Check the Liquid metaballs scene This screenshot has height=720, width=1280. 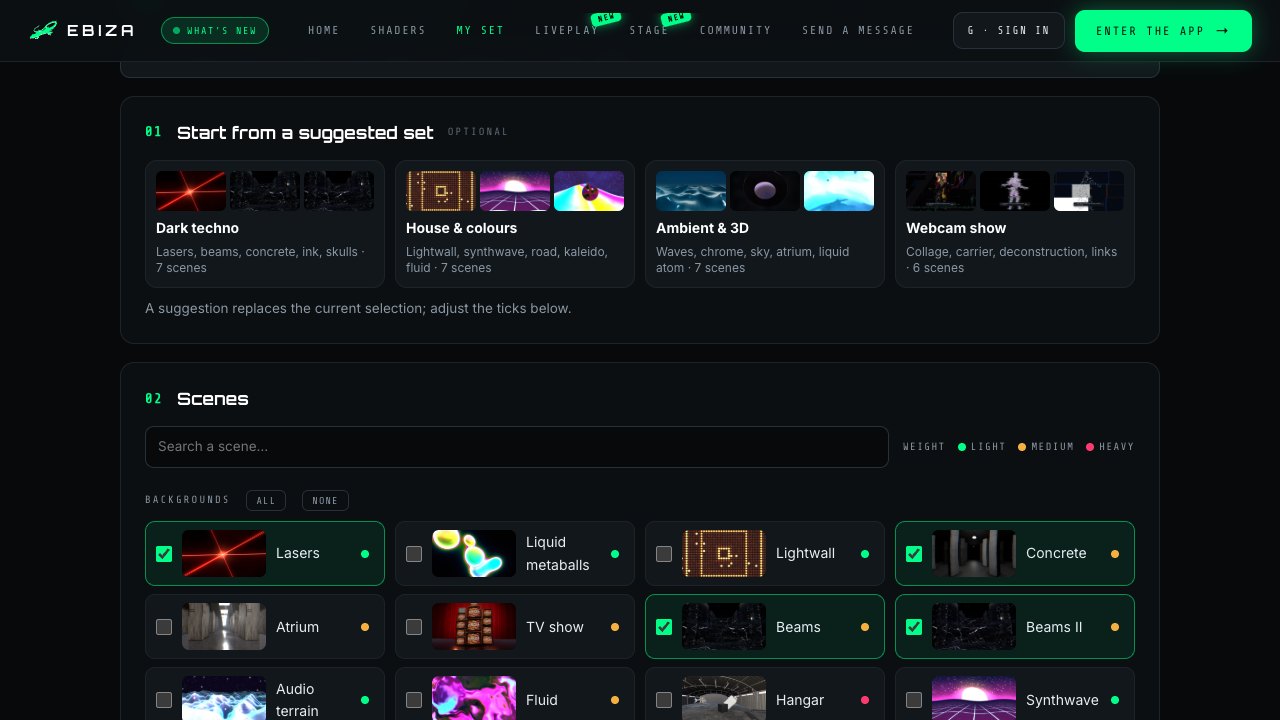tap(414, 554)
